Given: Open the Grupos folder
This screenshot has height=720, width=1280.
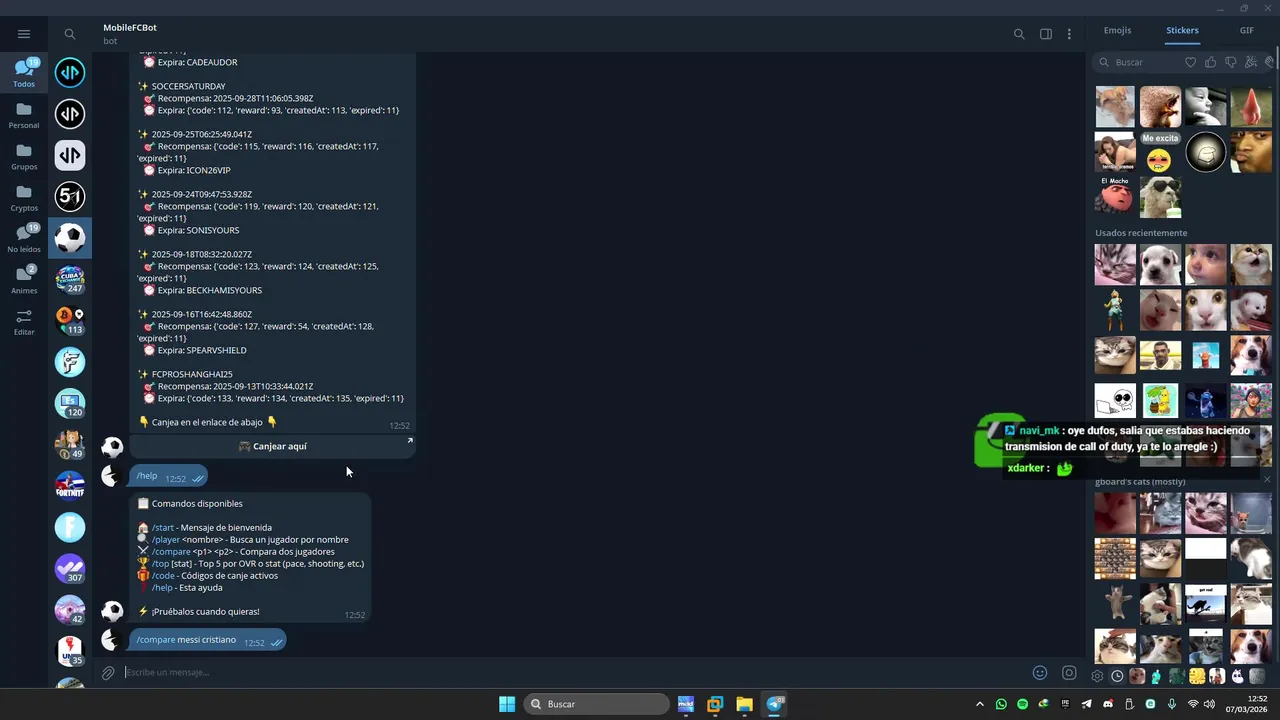Looking at the screenshot, I should click(24, 156).
